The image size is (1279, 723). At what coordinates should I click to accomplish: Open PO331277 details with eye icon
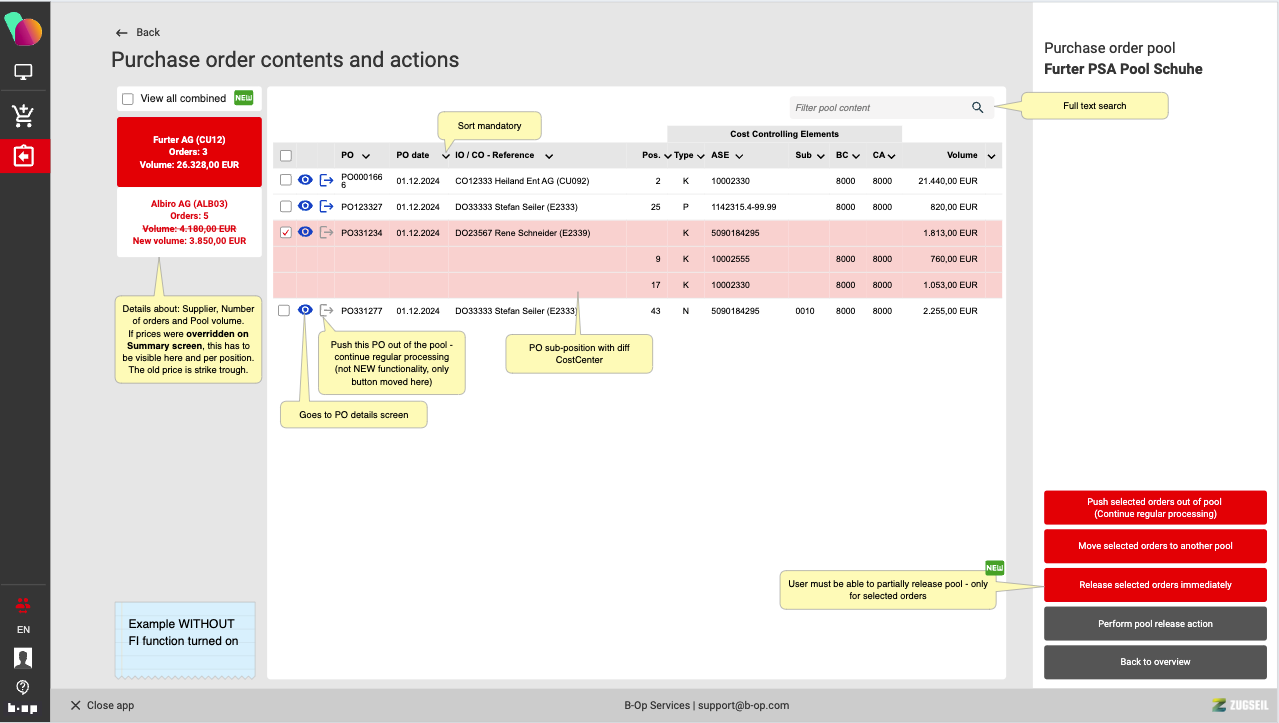305,311
